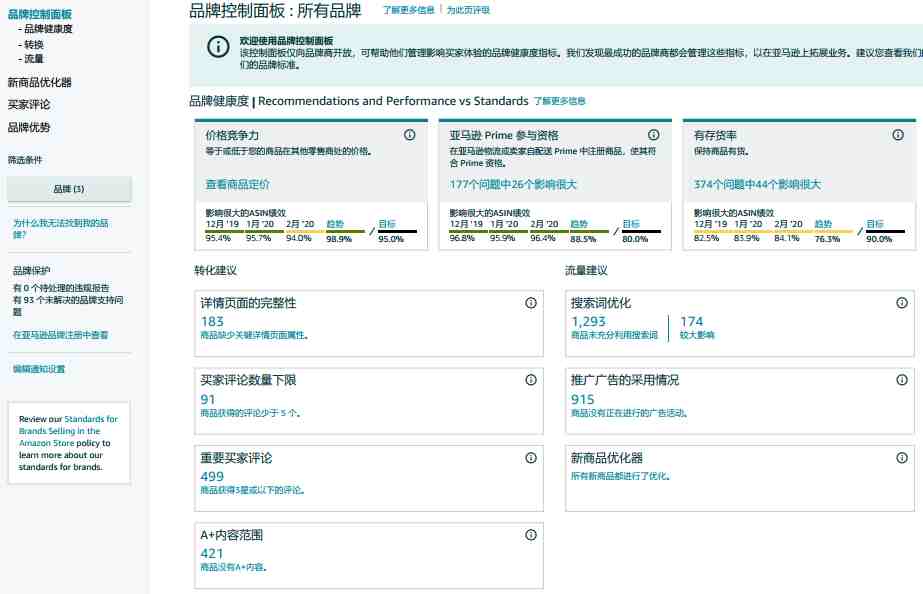Select 转换 sidebar sub-item

[34, 44]
